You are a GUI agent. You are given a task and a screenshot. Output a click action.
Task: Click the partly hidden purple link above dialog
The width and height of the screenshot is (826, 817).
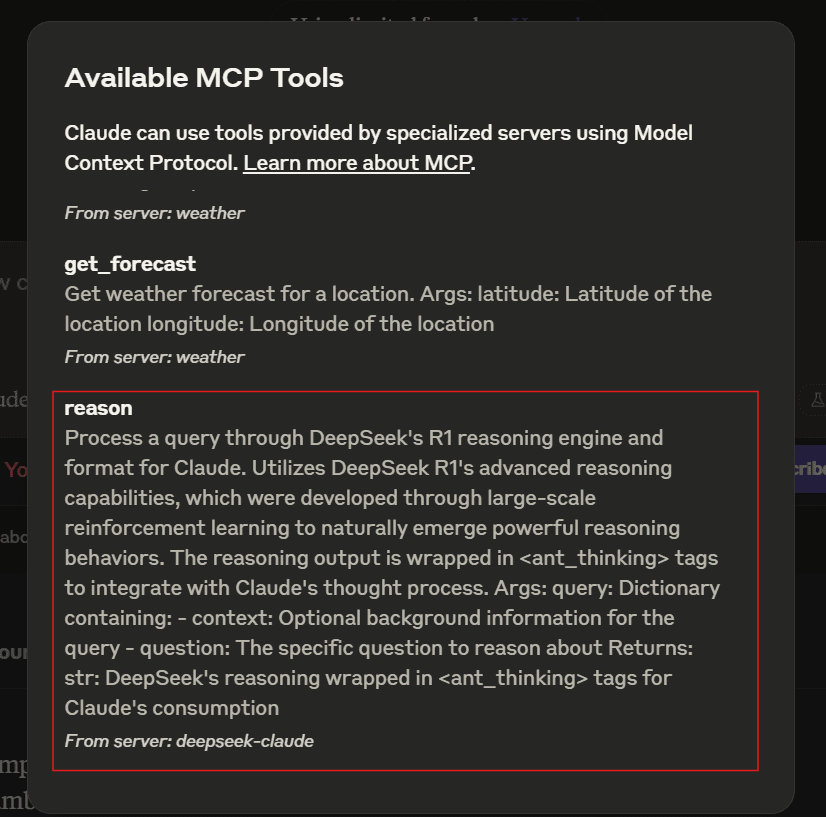coord(545,20)
